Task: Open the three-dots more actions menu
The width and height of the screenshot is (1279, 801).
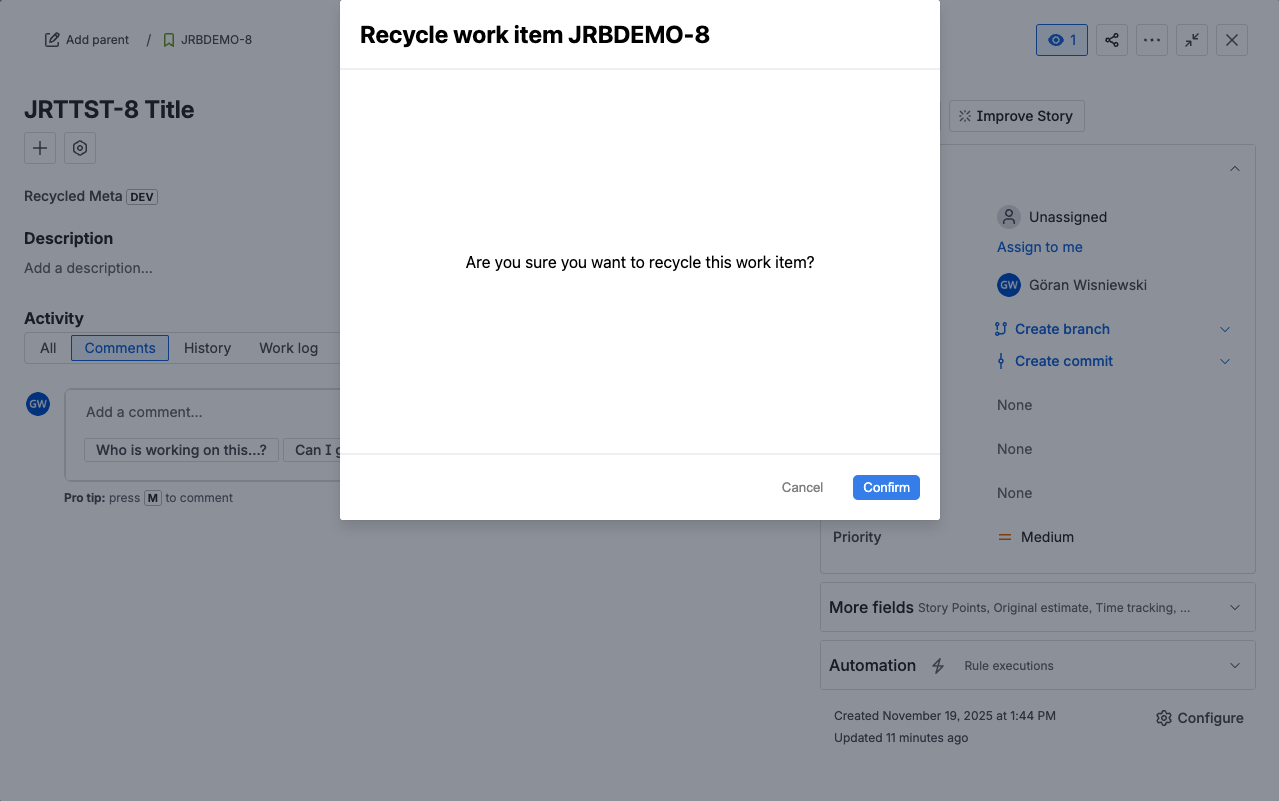Action: coord(1151,40)
